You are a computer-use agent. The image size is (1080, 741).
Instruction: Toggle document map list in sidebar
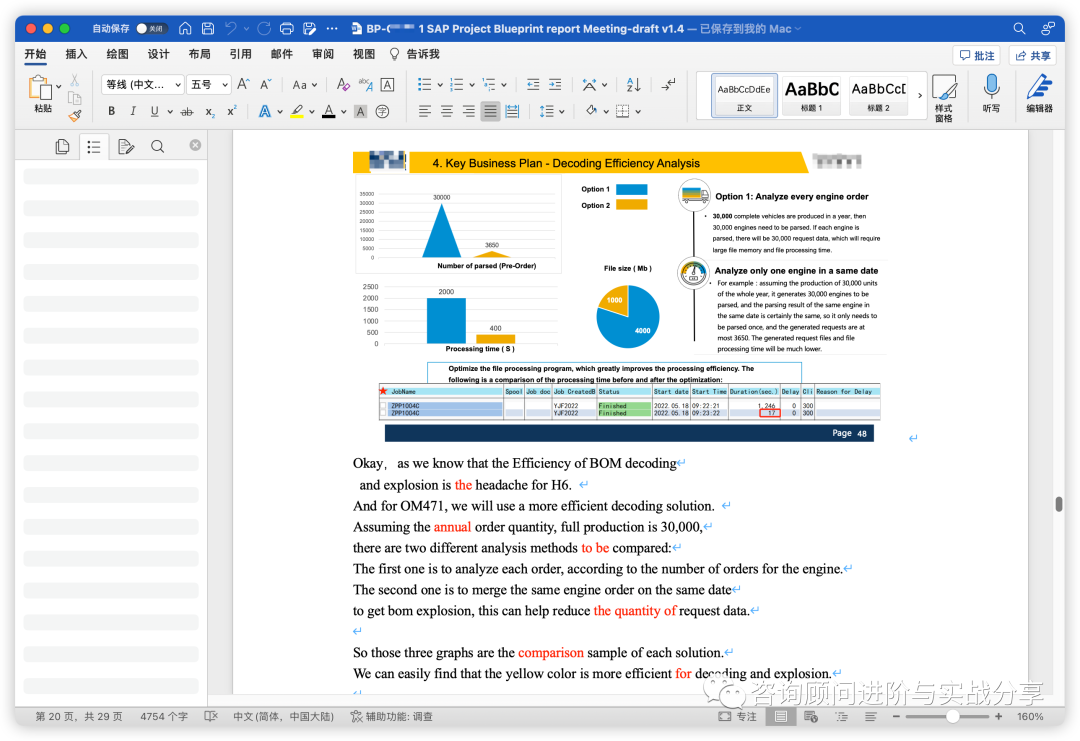[x=94, y=146]
